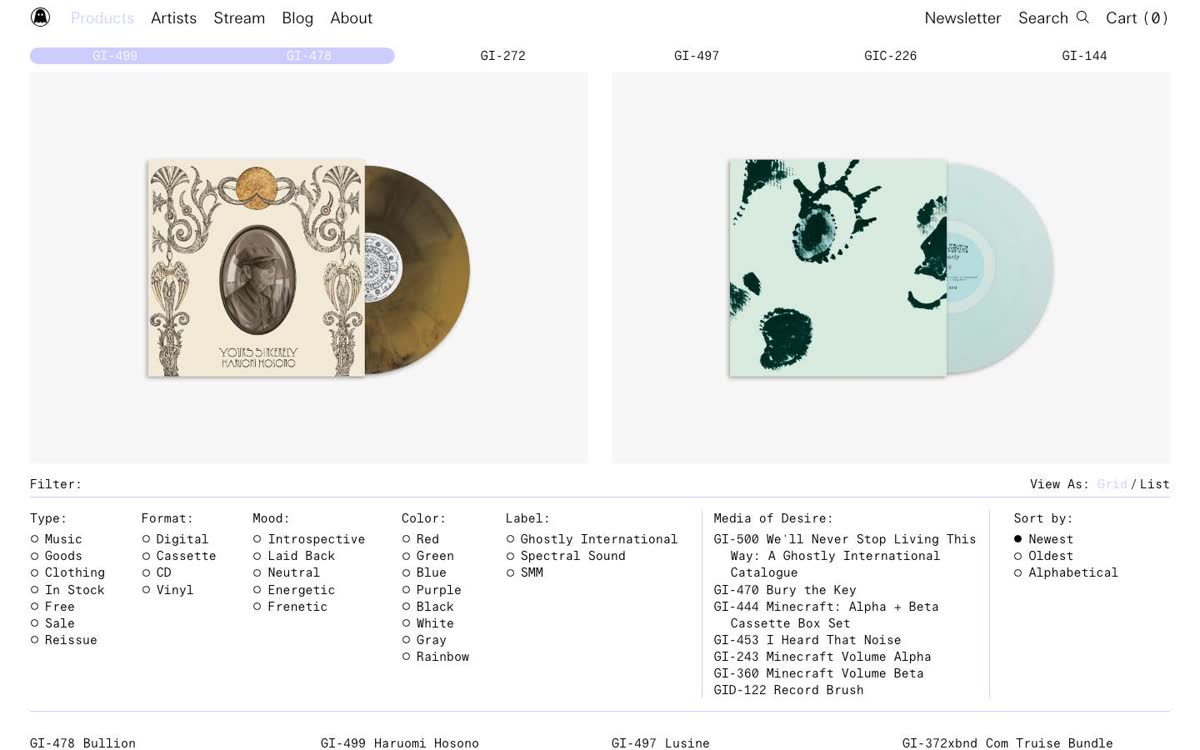Filter type by Sale
Viewport: 1200px width, 750px height.
point(52,623)
